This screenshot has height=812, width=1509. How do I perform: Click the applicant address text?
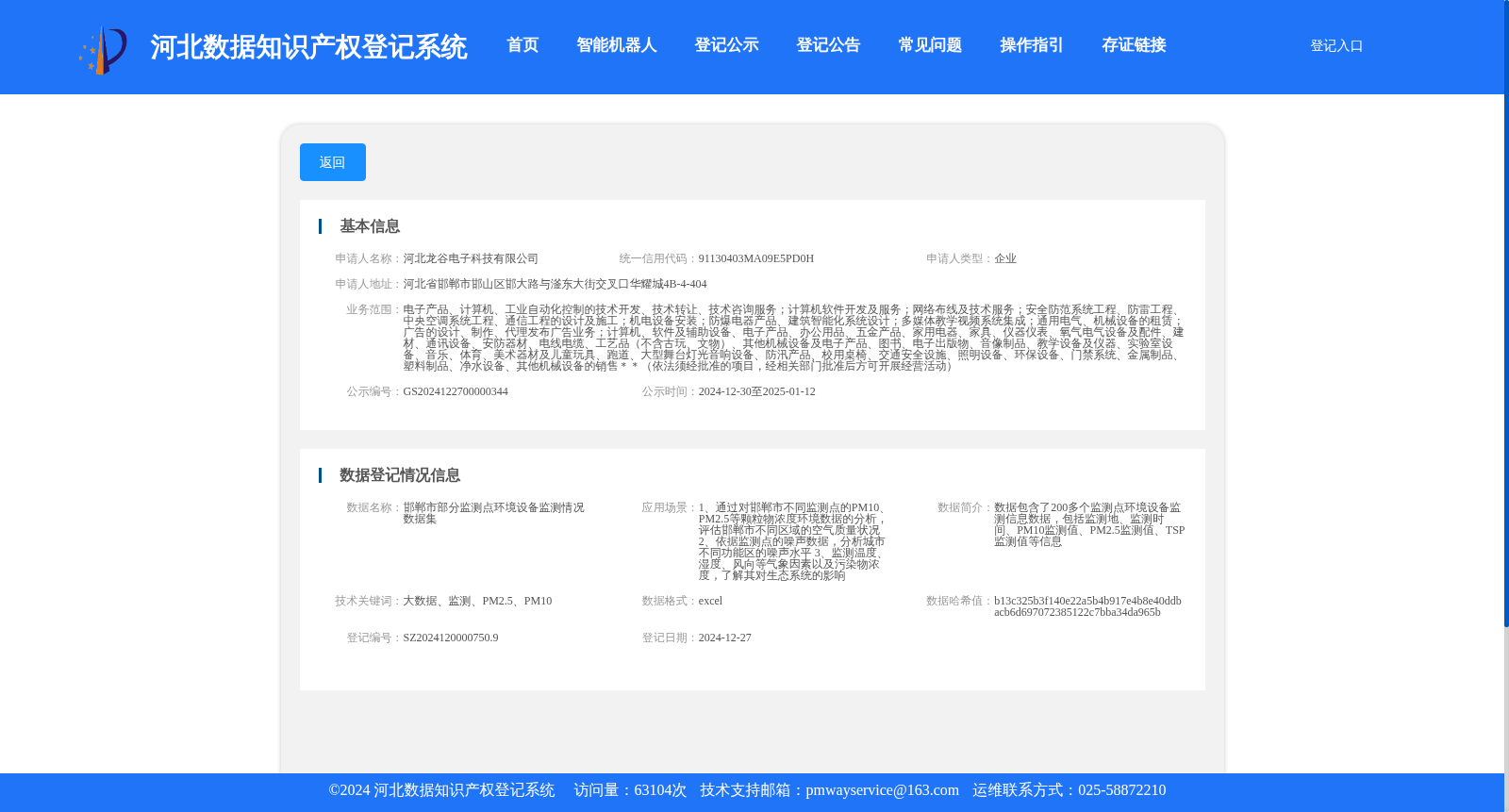[555, 284]
